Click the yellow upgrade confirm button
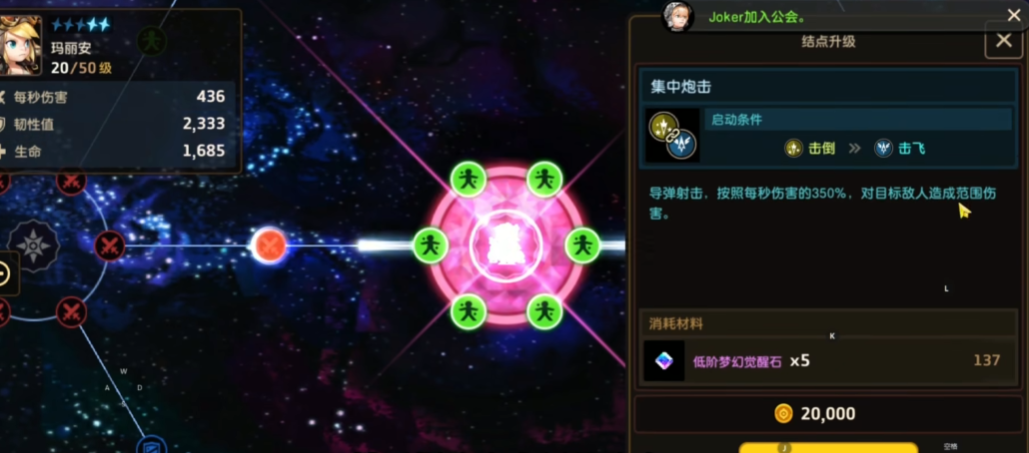This screenshot has width=1029, height=453. (828, 448)
